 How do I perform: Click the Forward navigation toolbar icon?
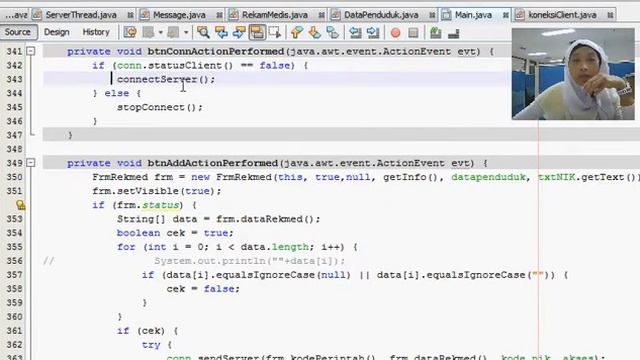tap(173, 32)
